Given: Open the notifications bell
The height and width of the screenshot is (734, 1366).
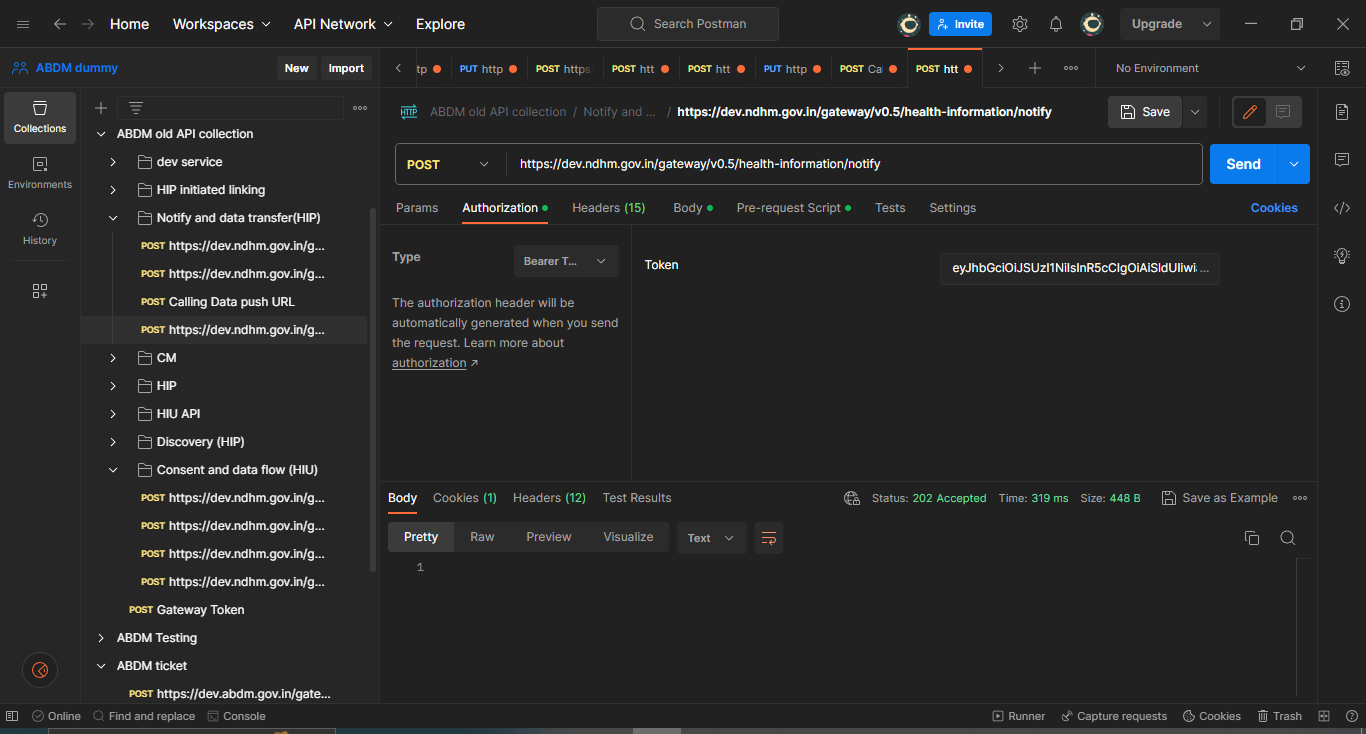Looking at the screenshot, I should pos(1056,24).
